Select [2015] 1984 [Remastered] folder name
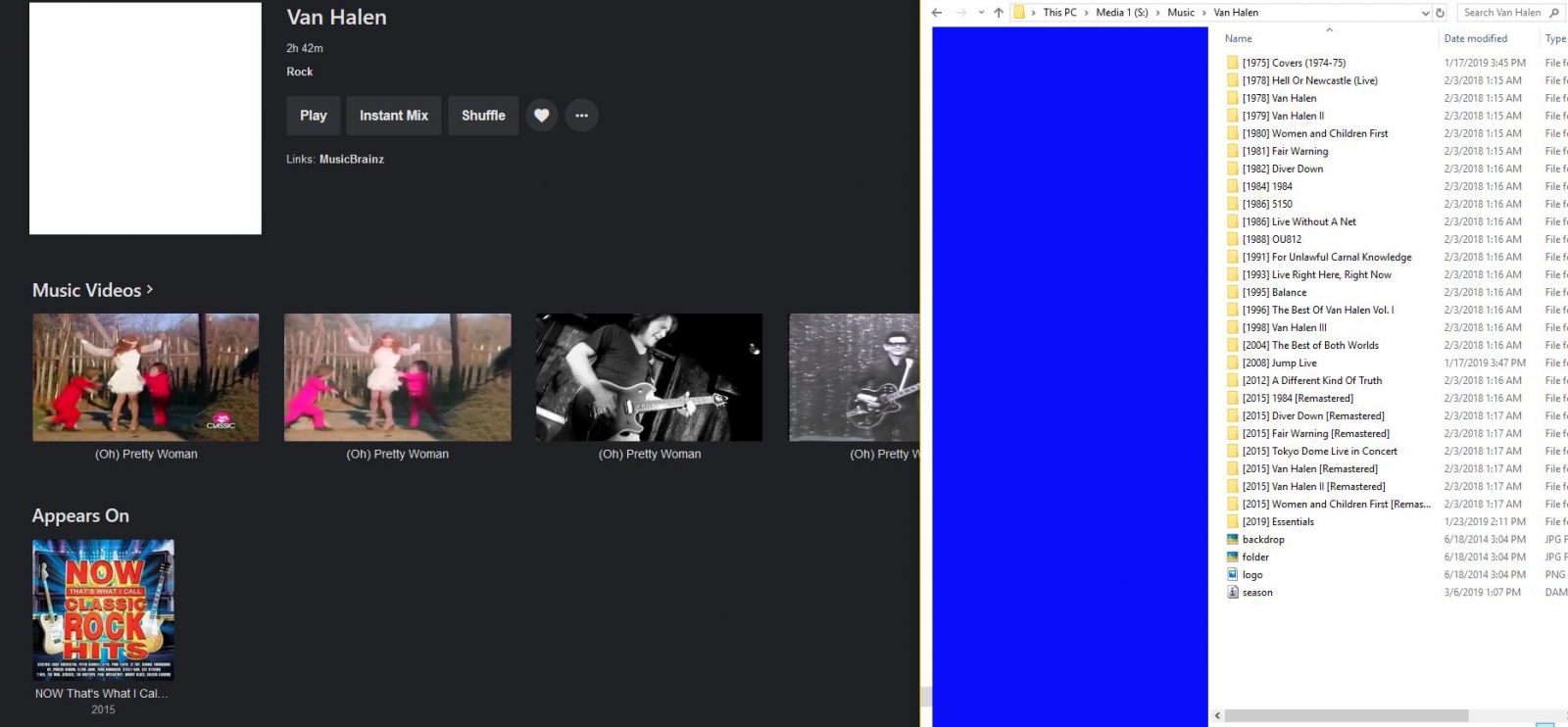1568x727 pixels. [1298, 398]
